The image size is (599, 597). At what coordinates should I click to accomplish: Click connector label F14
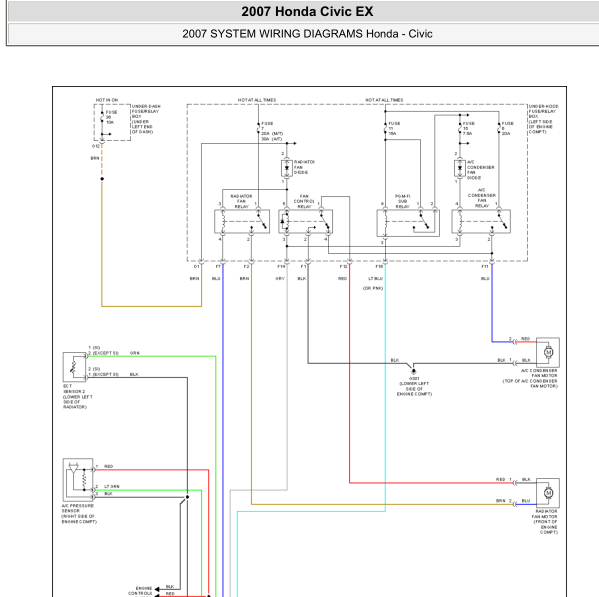click(x=281, y=267)
